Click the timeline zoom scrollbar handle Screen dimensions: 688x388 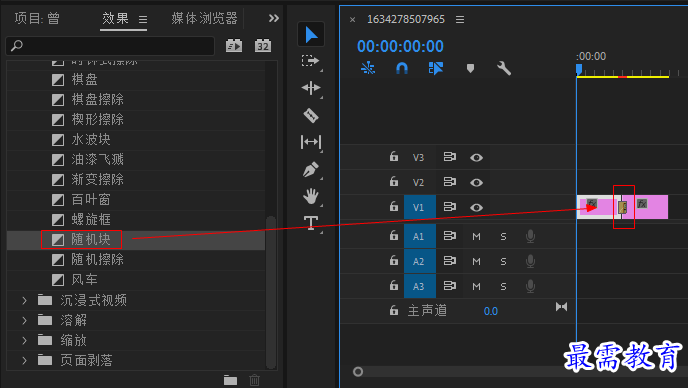(358, 372)
